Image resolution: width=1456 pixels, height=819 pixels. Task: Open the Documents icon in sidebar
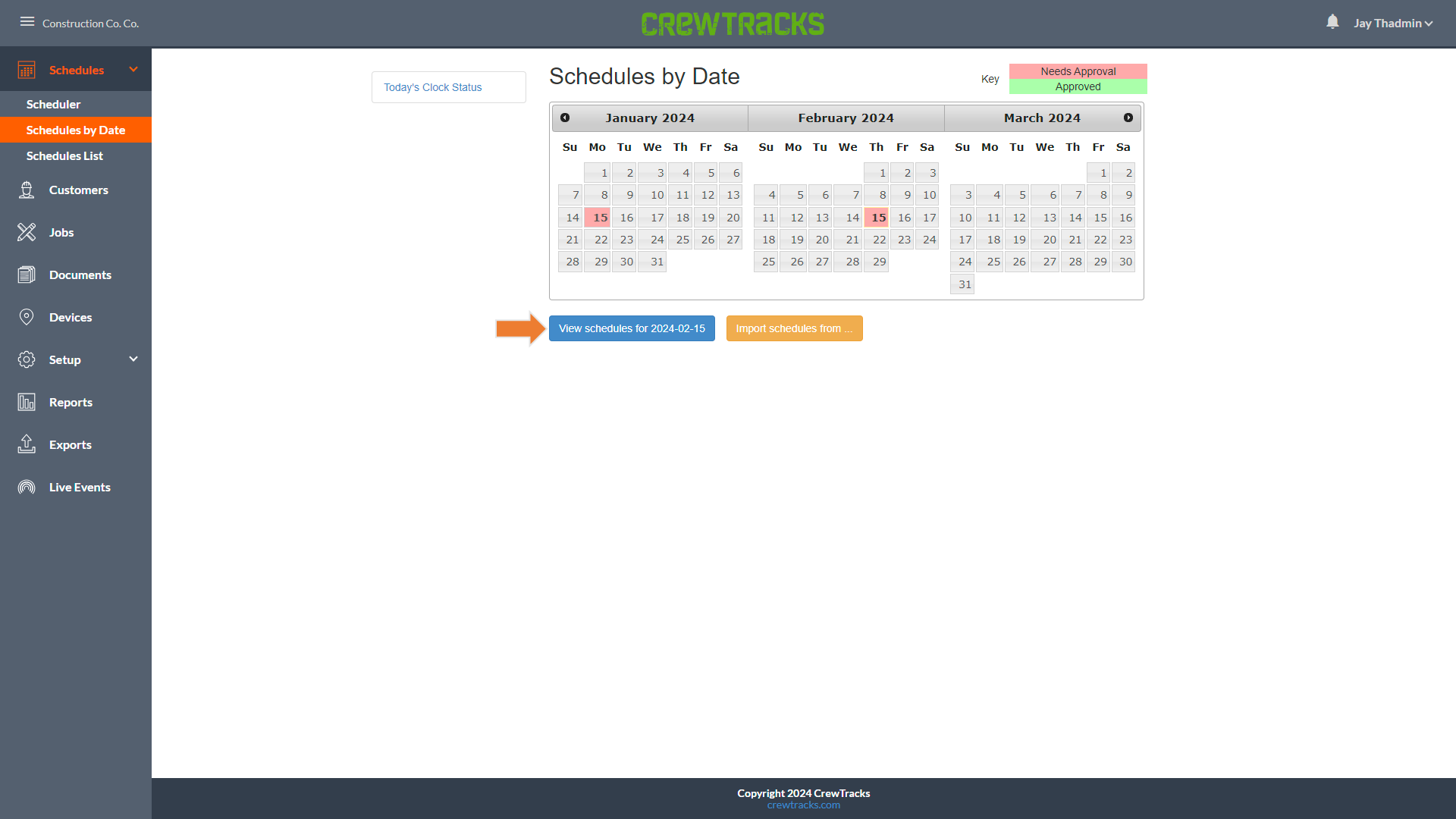point(27,275)
